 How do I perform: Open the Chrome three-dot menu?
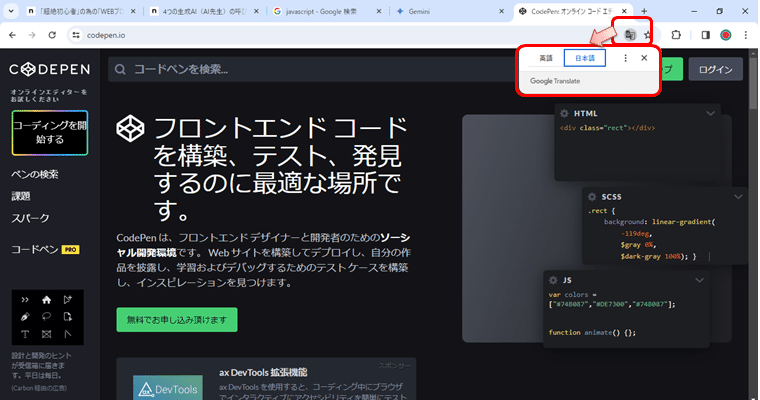(x=746, y=35)
